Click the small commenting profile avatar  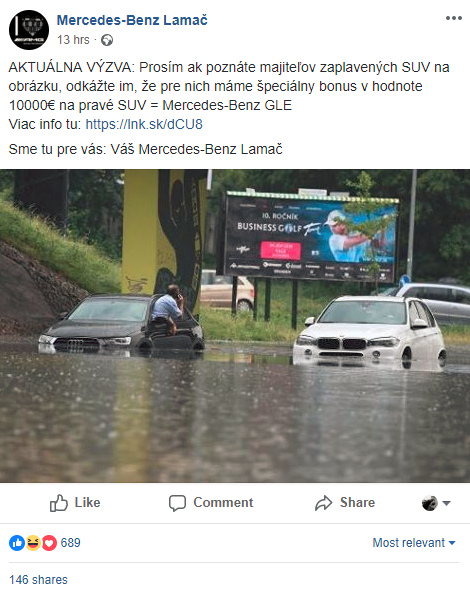(430, 503)
